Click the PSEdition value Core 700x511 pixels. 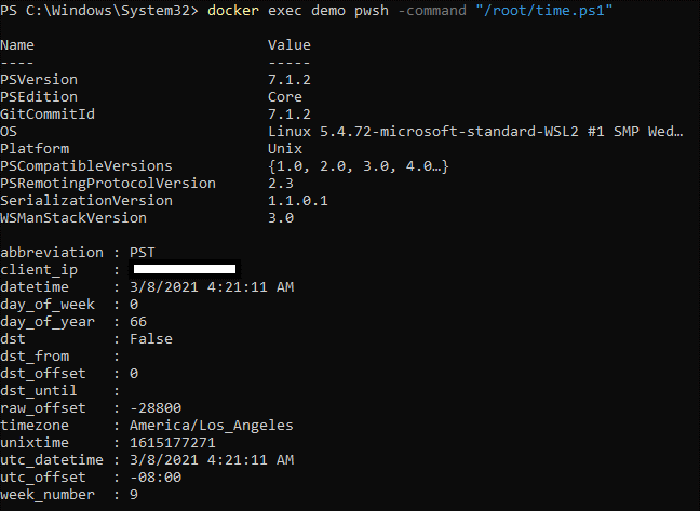click(285, 97)
